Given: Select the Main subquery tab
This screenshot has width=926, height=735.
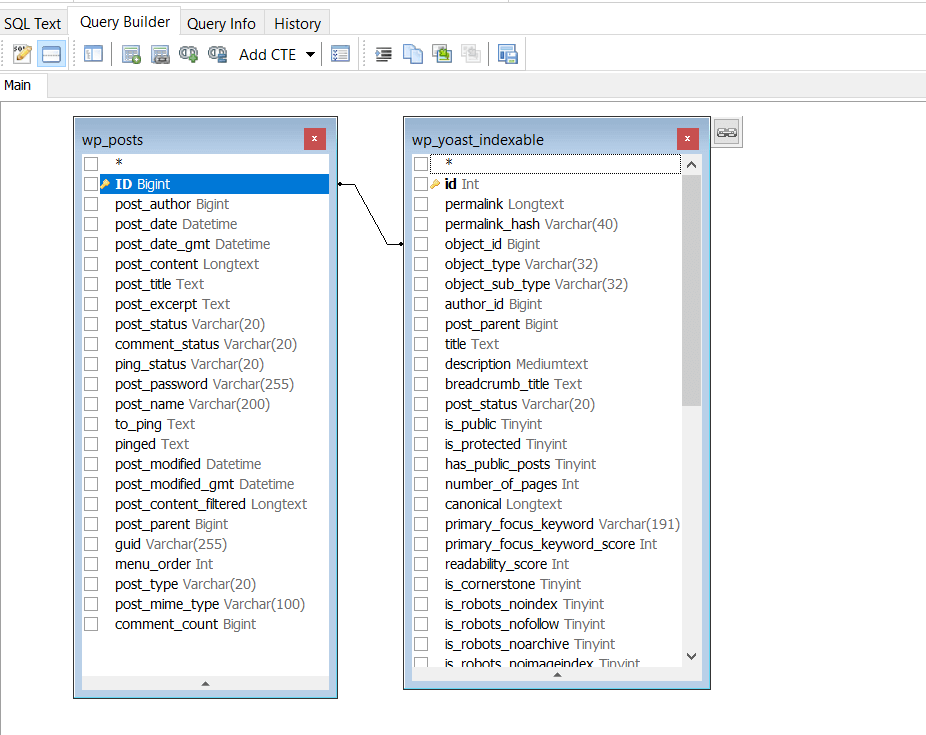Looking at the screenshot, I should (18, 85).
